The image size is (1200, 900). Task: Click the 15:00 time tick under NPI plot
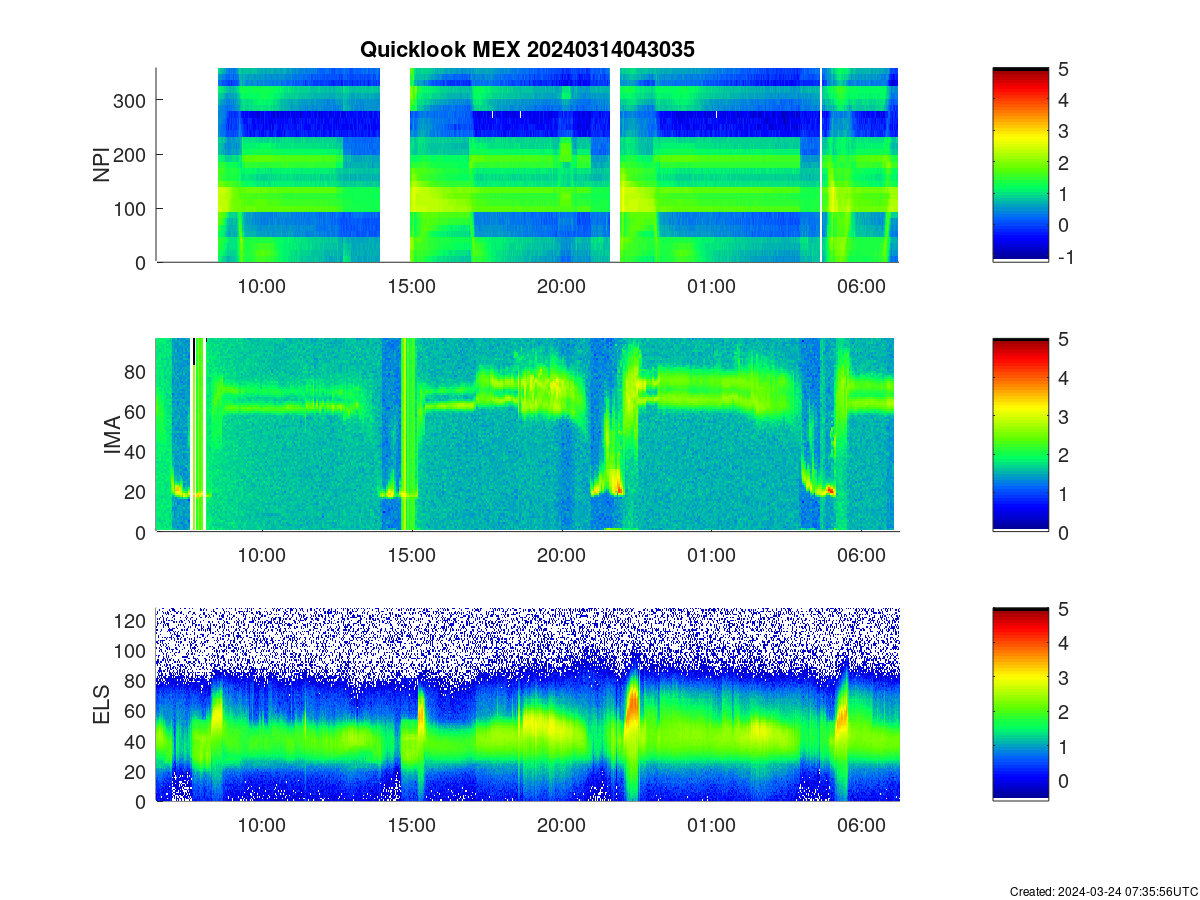411,286
